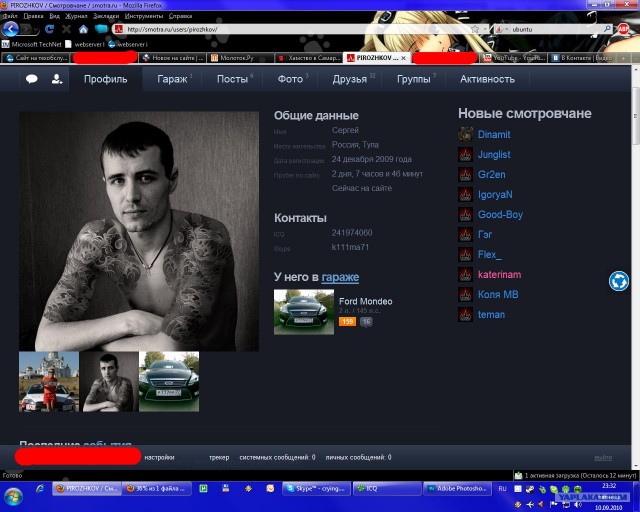Open the browser Home page icon
Image resolution: width=640 pixels, height=512 pixels.
pyautogui.click(x=83, y=29)
